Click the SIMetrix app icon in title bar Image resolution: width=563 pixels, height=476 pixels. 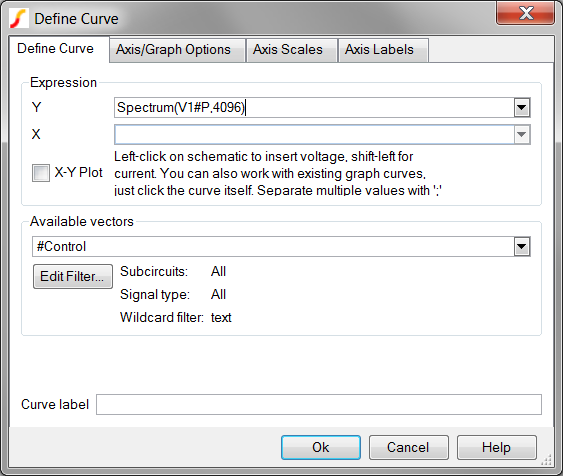19,19
